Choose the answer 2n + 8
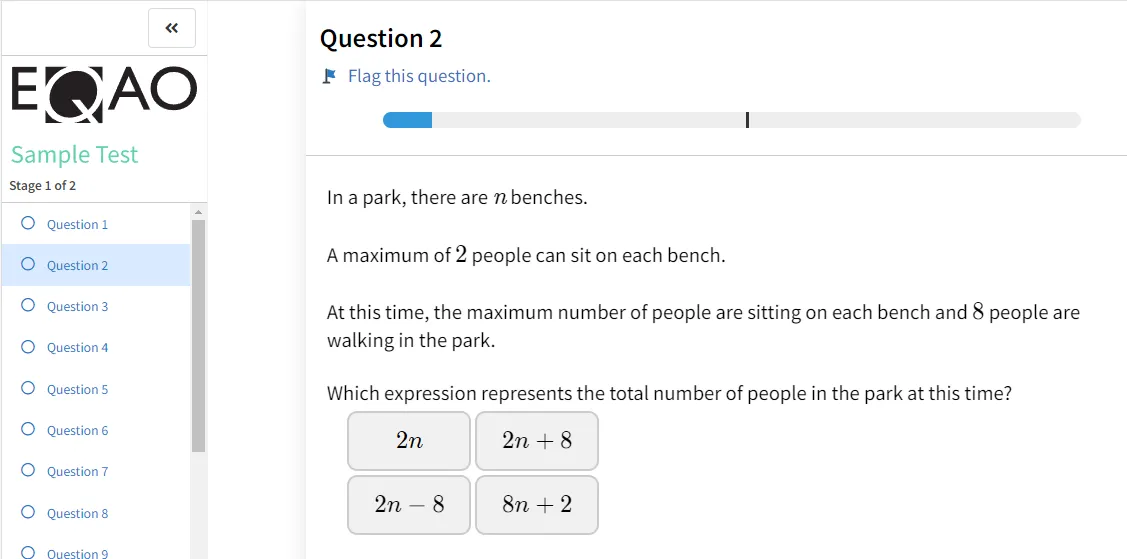Viewport: 1127px width, 559px height. click(x=537, y=441)
